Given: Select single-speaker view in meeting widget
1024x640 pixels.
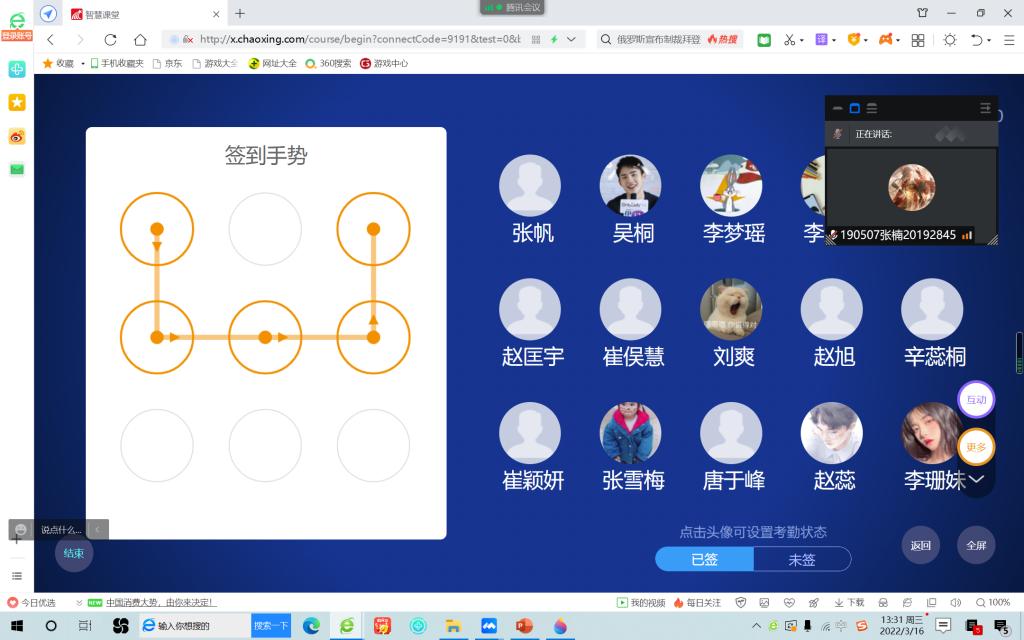Looking at the screenshot, I should pyautogui.click(x=855, y=108).
